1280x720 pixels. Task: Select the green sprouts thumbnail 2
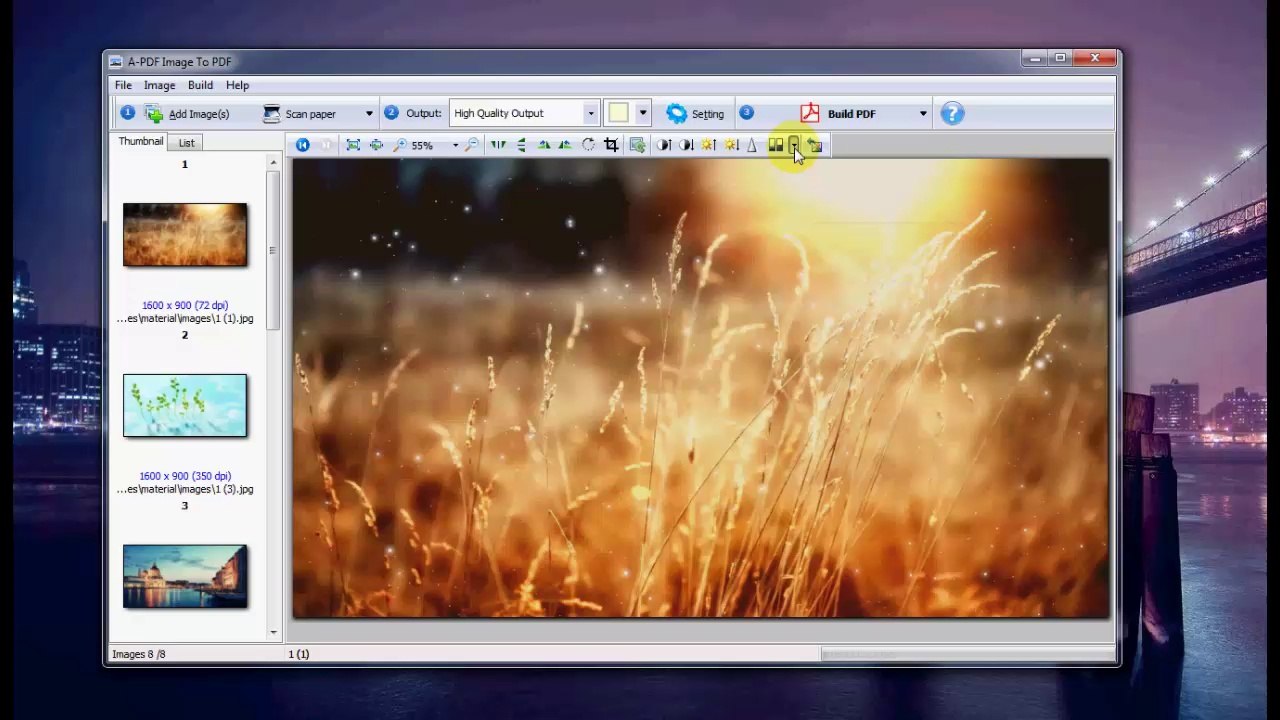tap(185, 406)
